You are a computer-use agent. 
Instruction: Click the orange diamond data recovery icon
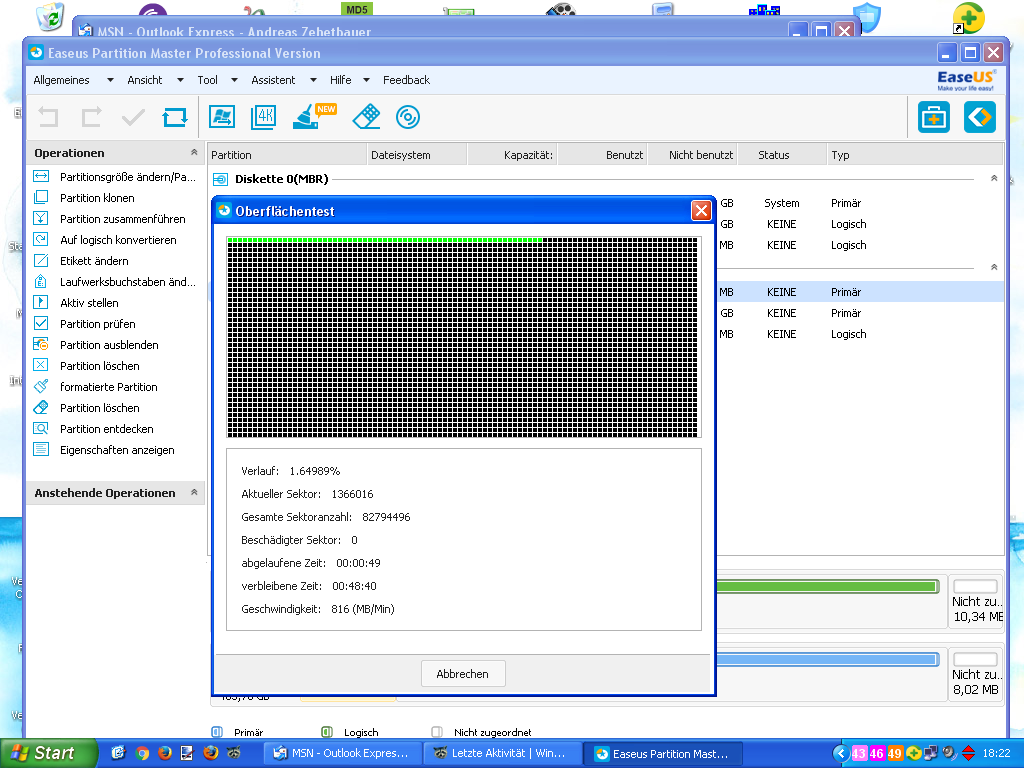point(980,118)
